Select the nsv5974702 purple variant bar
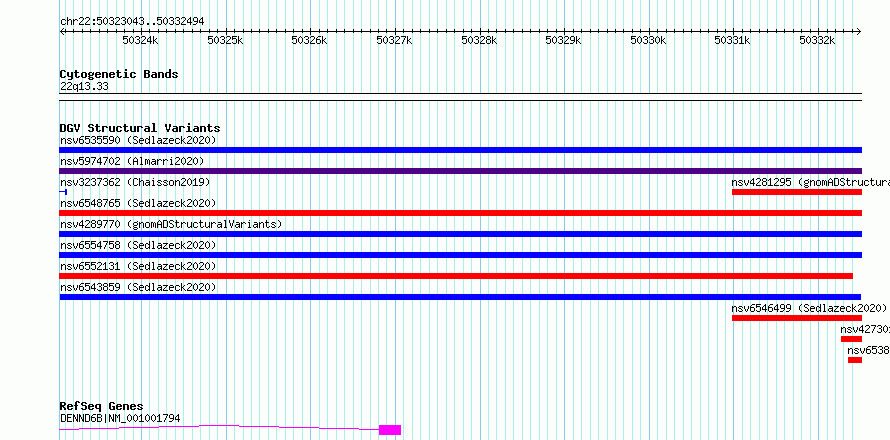This screenshot has height=440, width=890. click(x=460, y=171)
